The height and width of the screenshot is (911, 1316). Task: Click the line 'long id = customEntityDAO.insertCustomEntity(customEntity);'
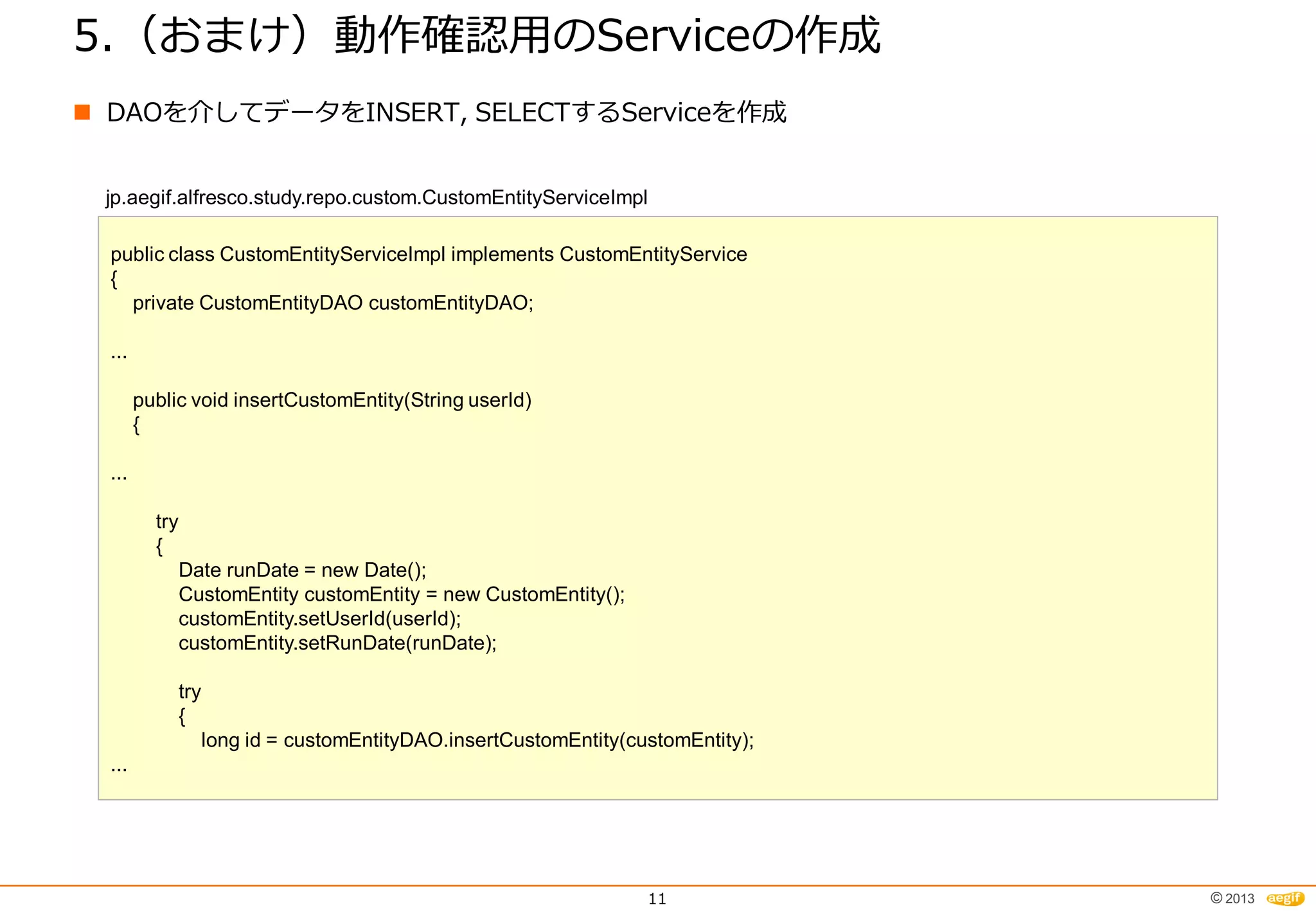[x=477, y=740]
